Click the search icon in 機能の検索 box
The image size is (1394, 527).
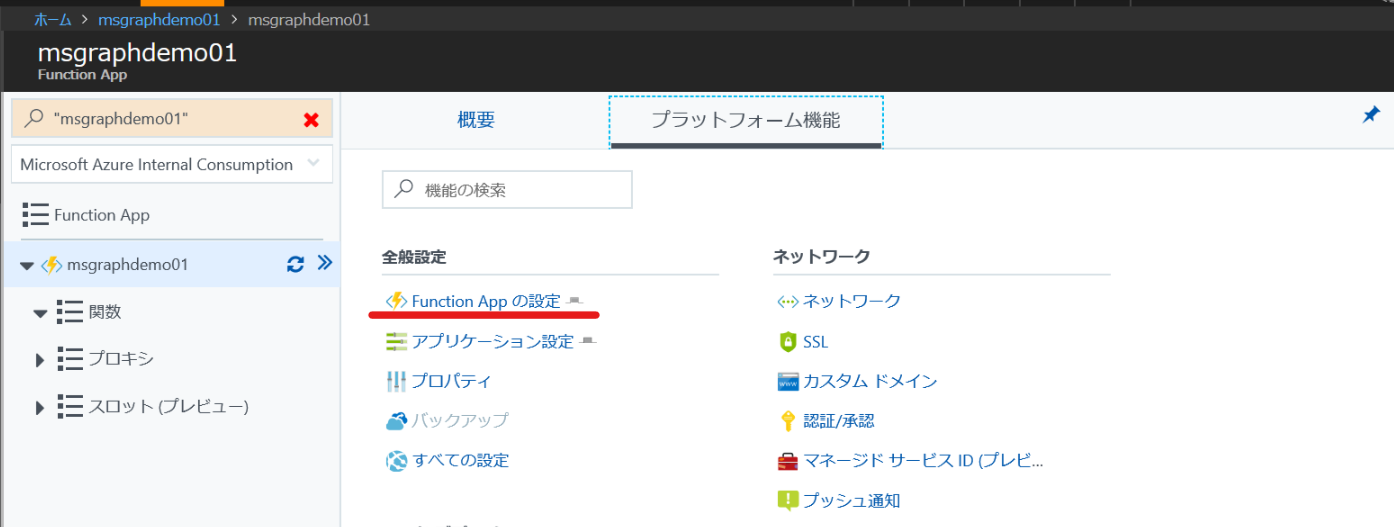point(404,189)
